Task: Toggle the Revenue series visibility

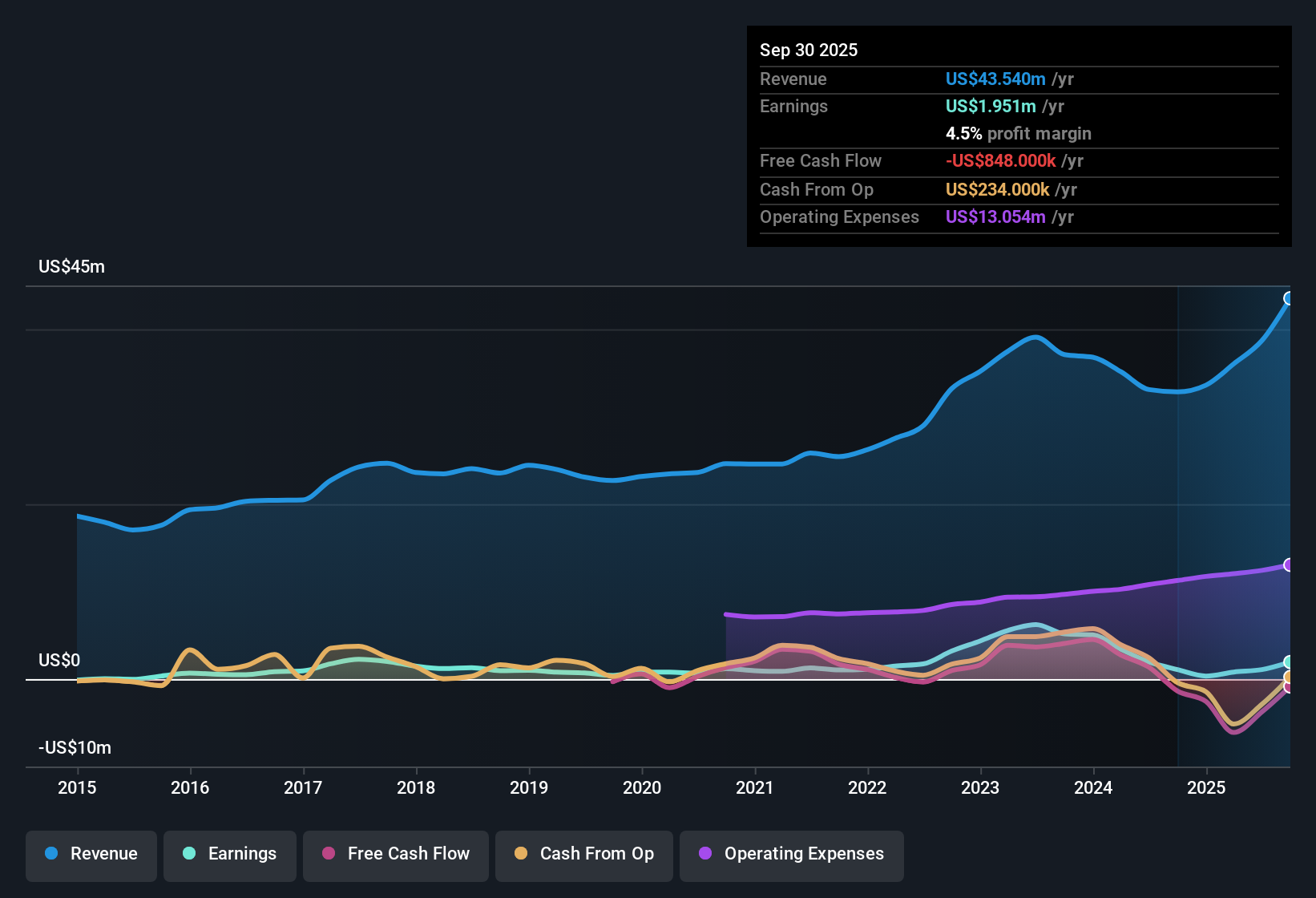Action: coord(91,854)
